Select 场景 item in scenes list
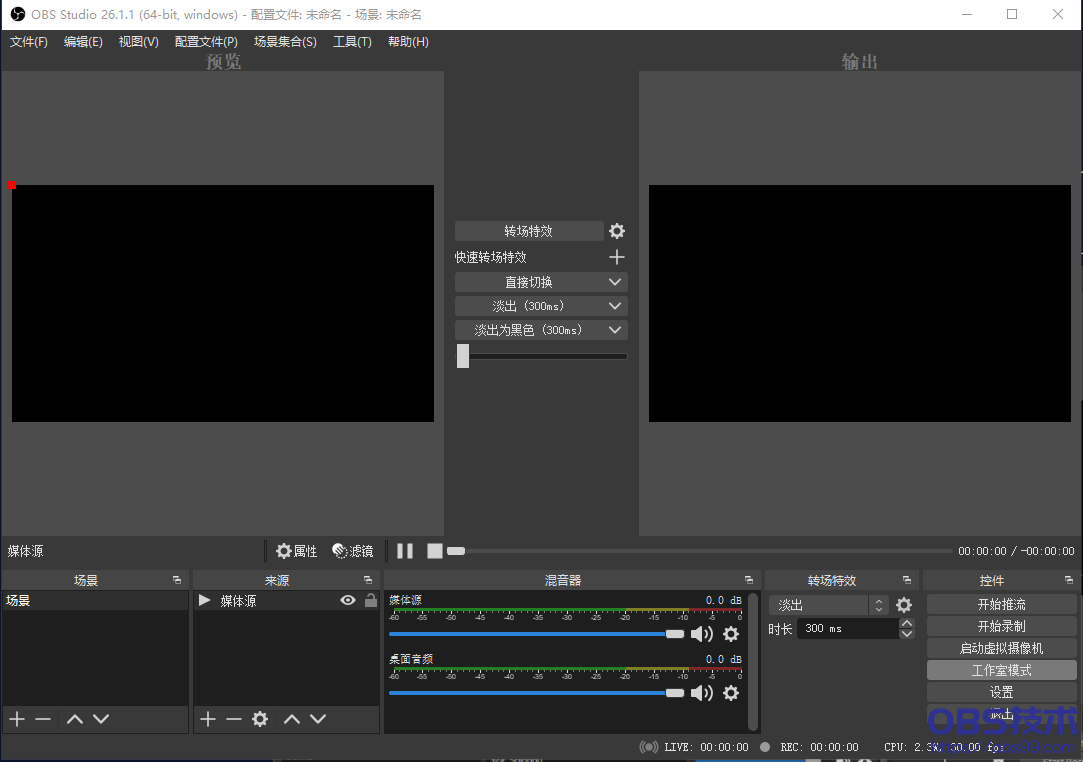The width and height of the screenshot is (1083, 762). click(x=95, y=600)
